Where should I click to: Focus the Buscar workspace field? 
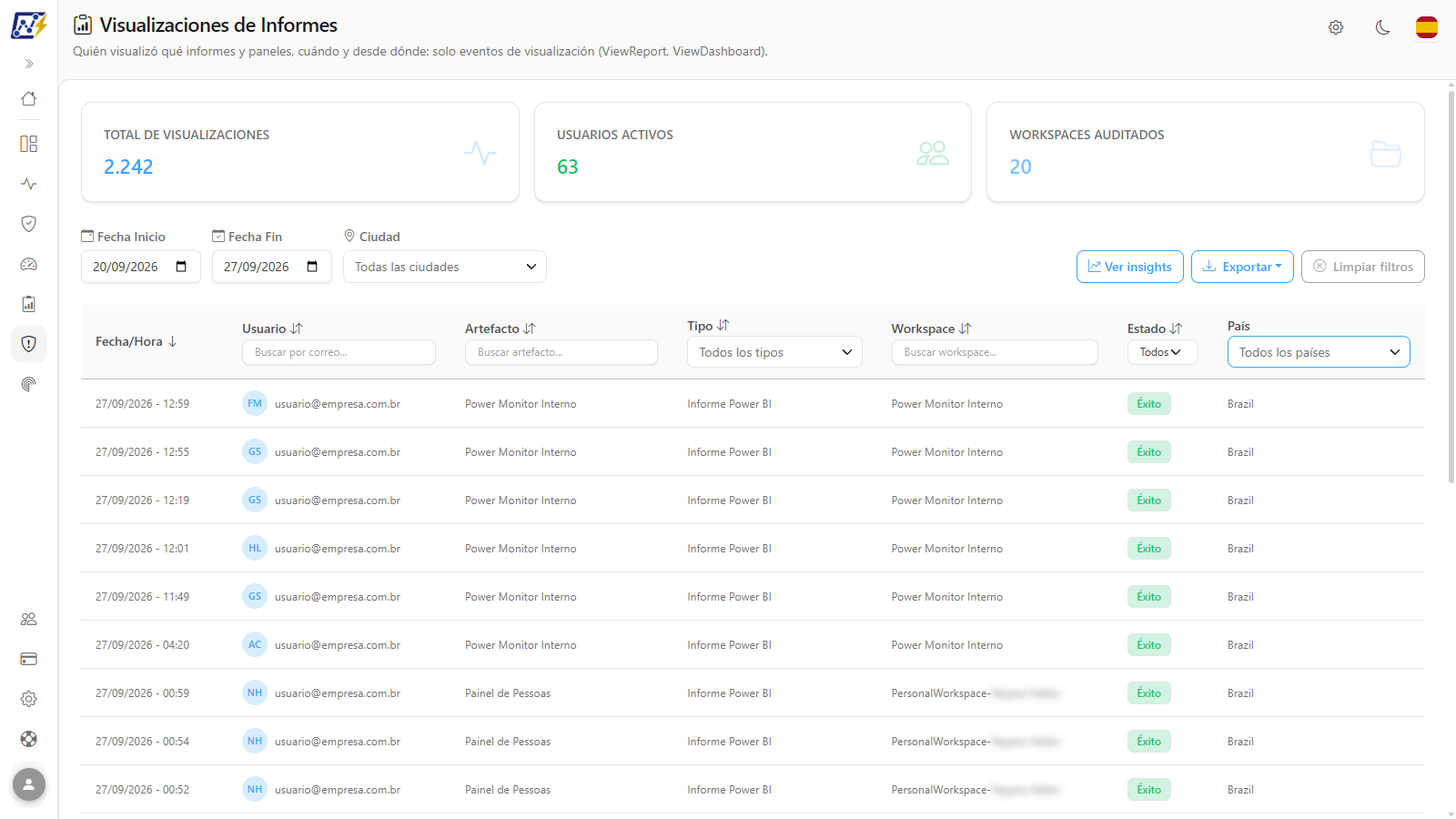pos(995,352)
